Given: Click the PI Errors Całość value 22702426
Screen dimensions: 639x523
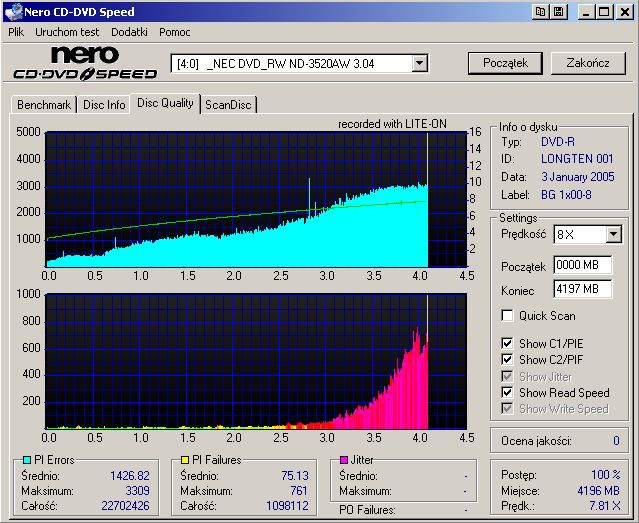Looking at the screenshot, I should tap(126, 506).
